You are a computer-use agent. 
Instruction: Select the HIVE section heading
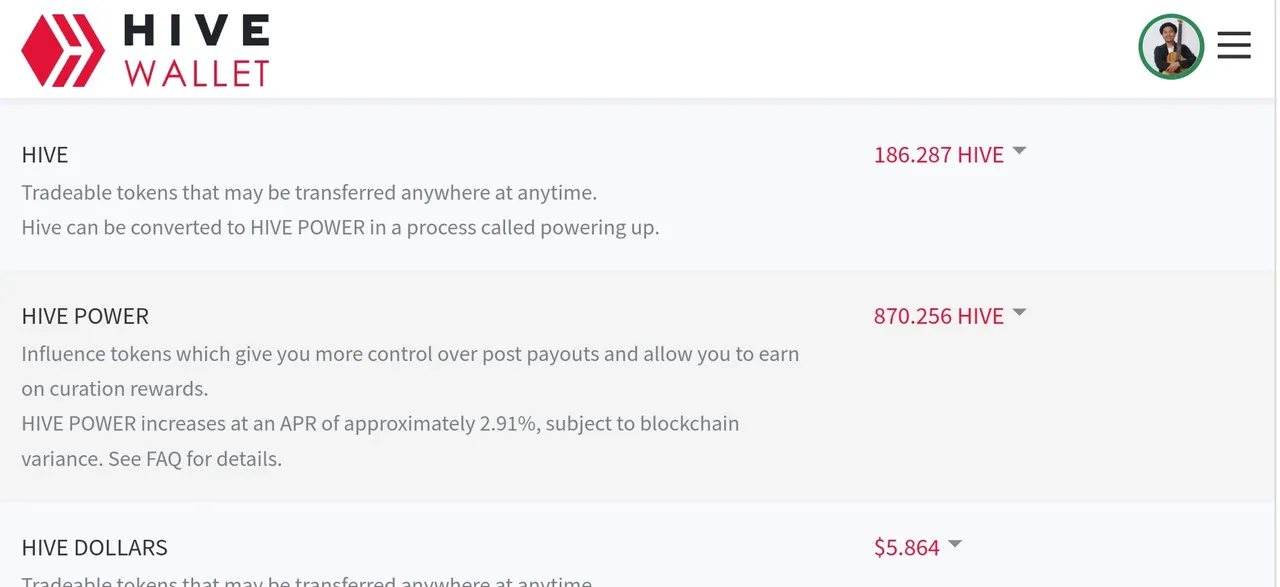point(45,155)
